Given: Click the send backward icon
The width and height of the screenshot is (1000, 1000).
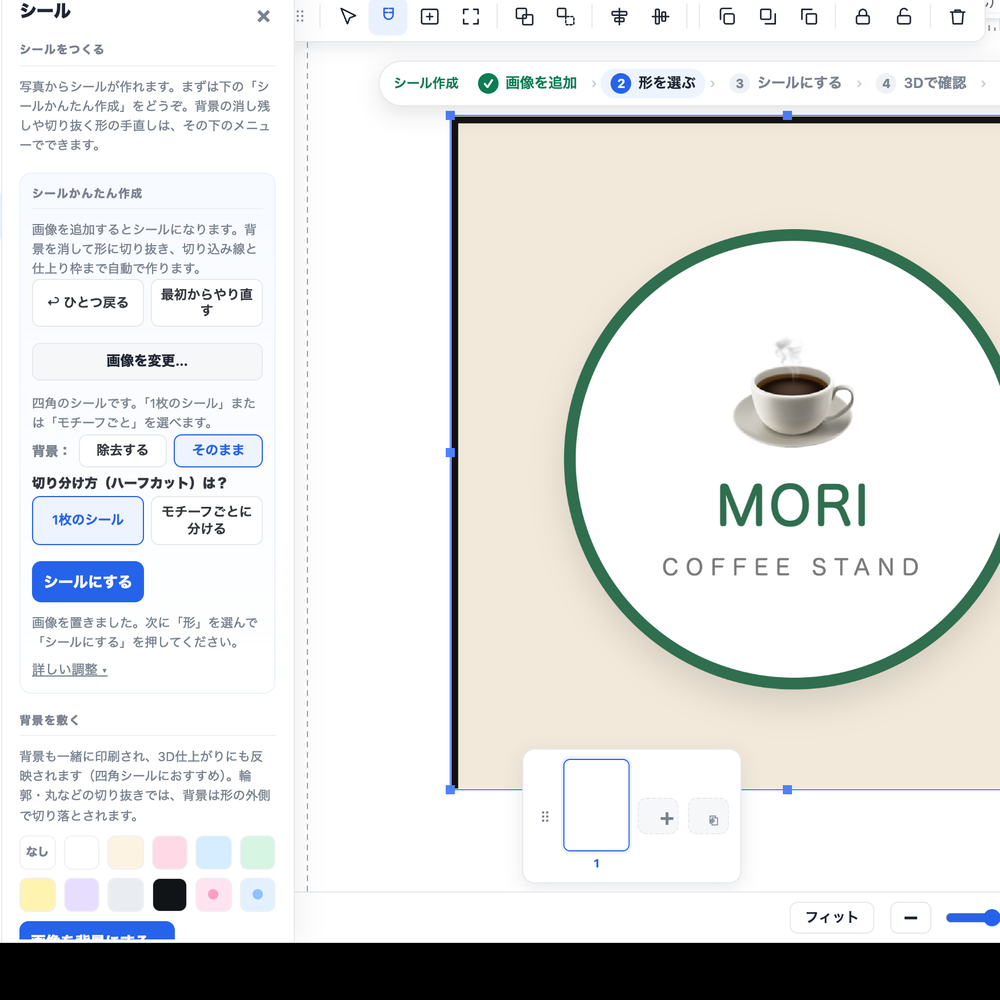Looking at the screenshot, I should [768, 17].
